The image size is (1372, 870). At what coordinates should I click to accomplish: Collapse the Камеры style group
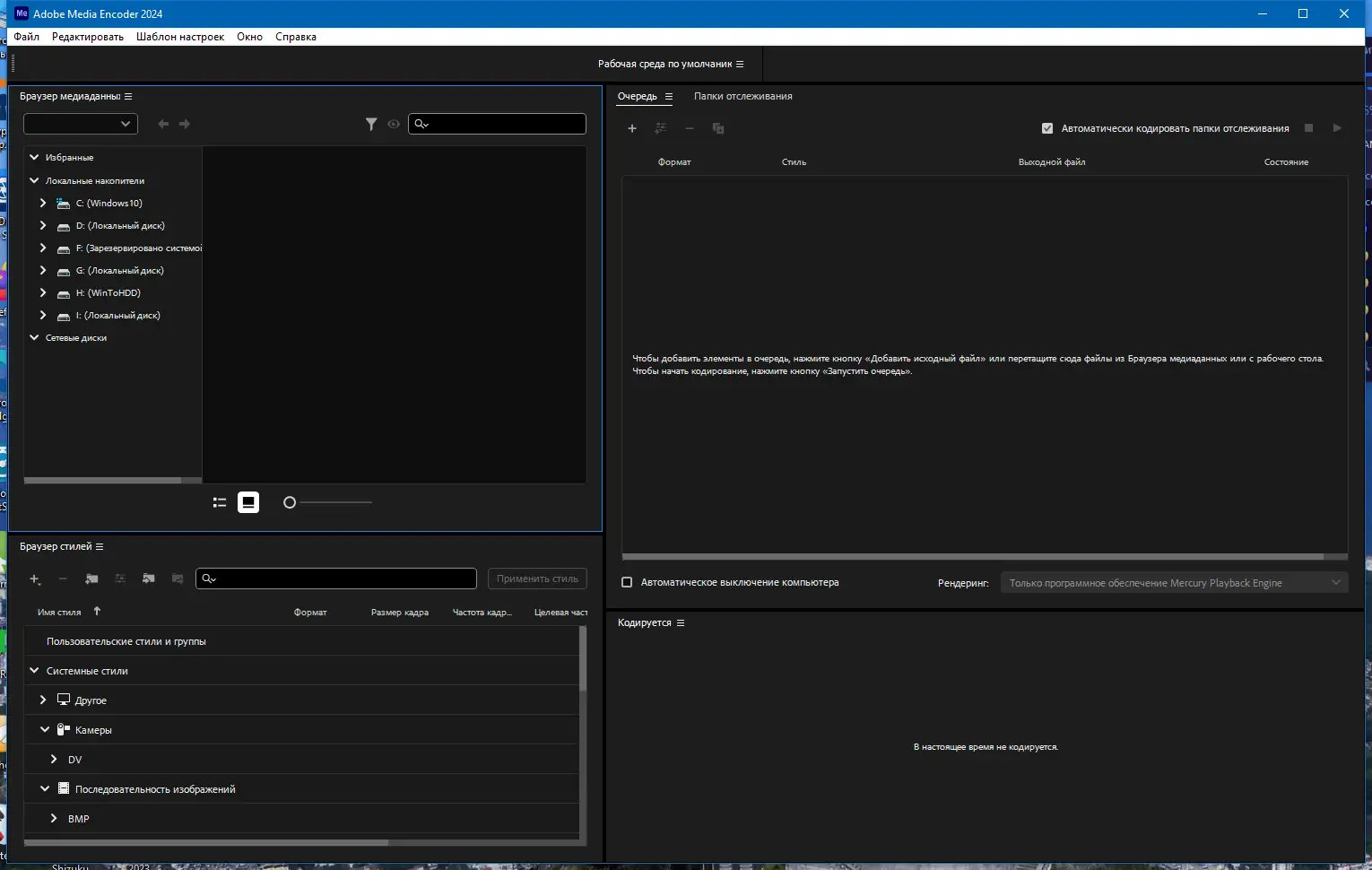pos(45,729)
